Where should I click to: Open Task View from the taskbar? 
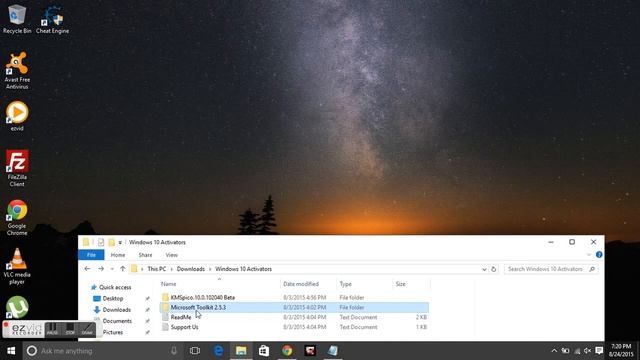coord(195,351)
